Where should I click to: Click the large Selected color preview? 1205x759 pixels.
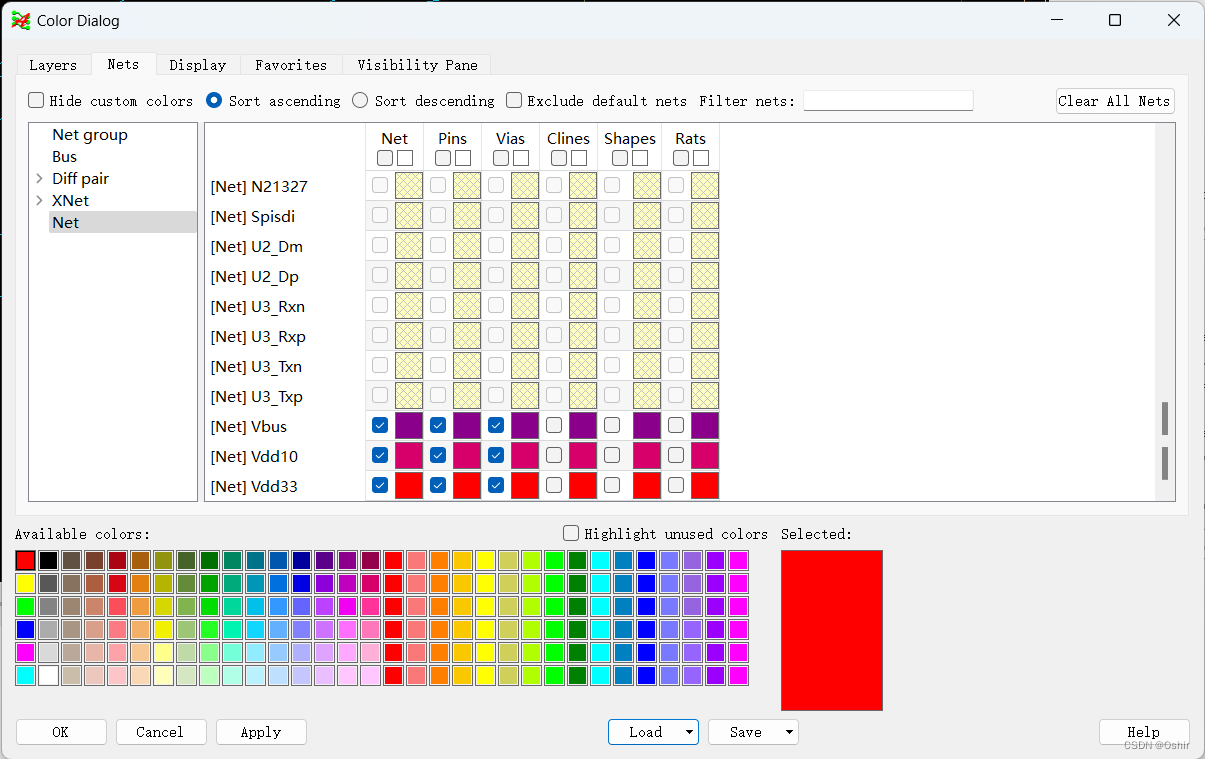pyautogui.click(x=831, y=630)
